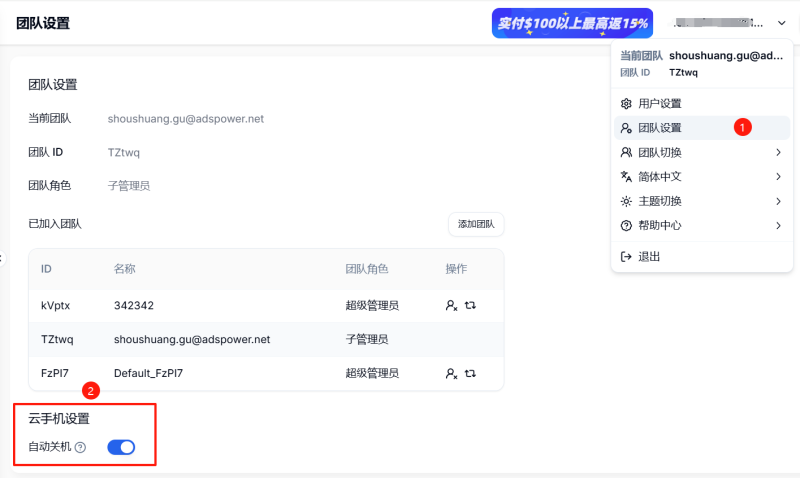This screenshot has height=478, width=800.
Task: Click the kVptx ID cell
Action: (x=55, y=306)
